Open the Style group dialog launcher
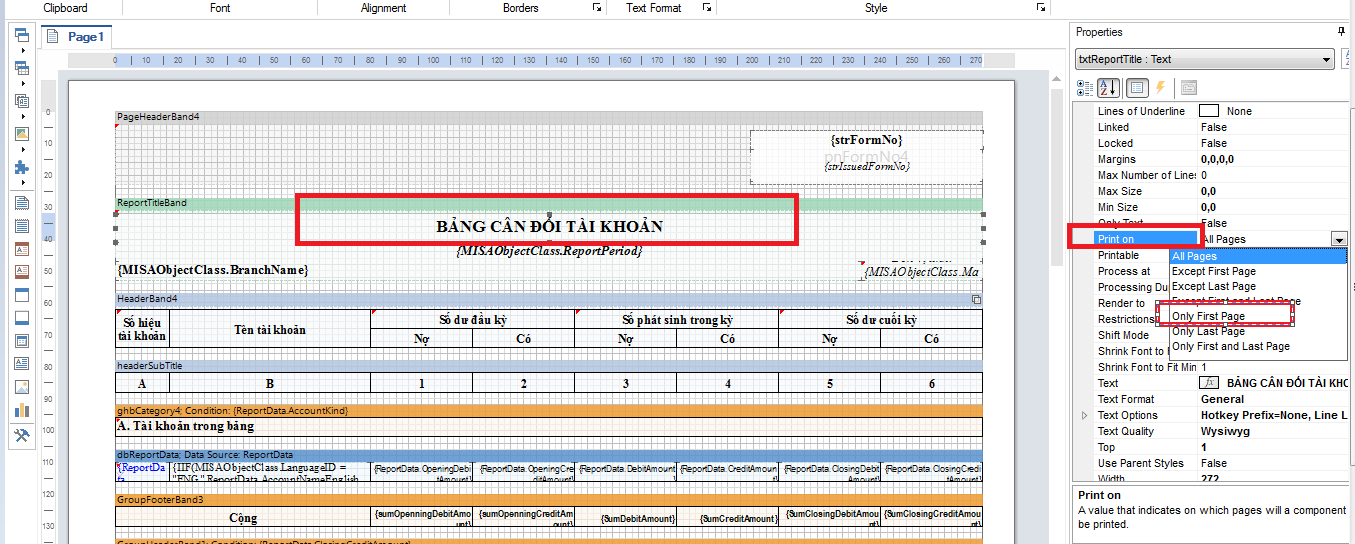 [x=1043, y=8]
